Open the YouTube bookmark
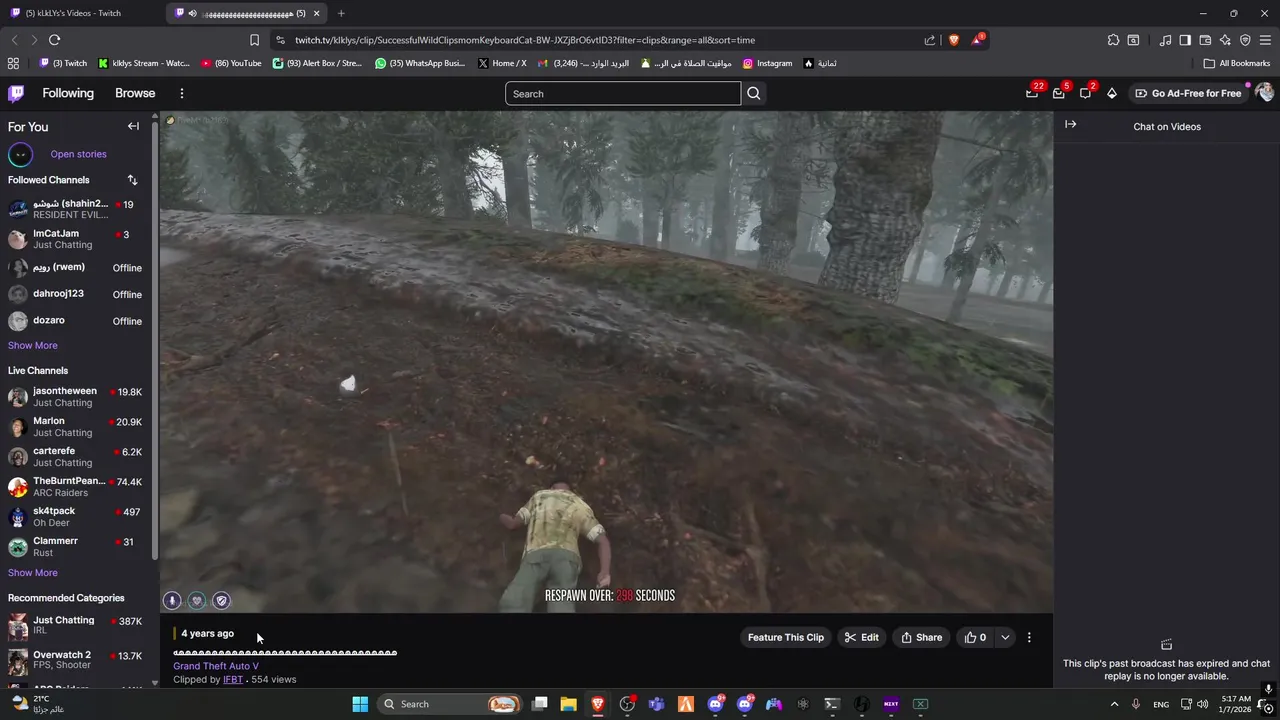The width and height of the screenshot is (1280, 720). 231,63
